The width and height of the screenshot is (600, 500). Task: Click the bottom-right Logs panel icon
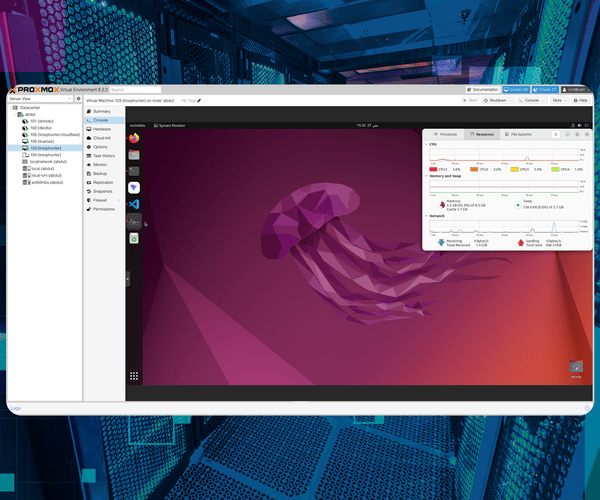[x=587, y=408]
